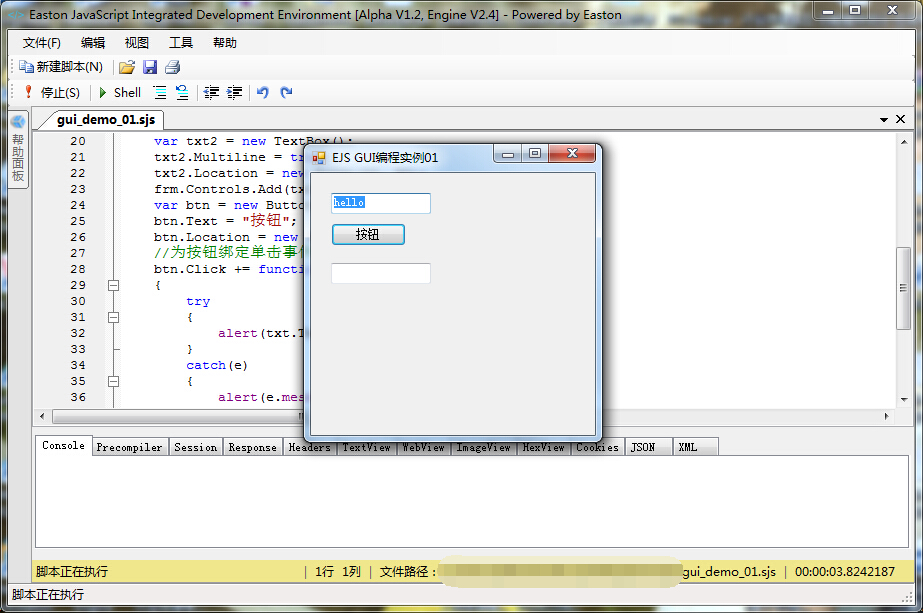Open the help panel sidebar icon
This screenshot has width=923, height=613.
[x=18, y=122]
